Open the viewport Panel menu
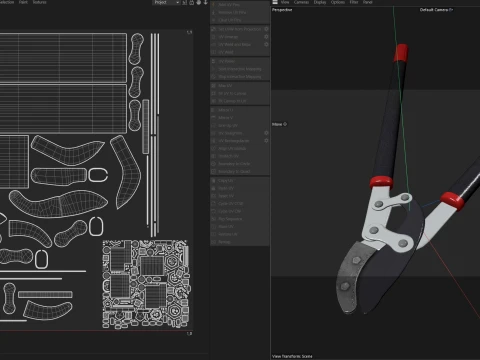480x360 pixels. (367, 2)
